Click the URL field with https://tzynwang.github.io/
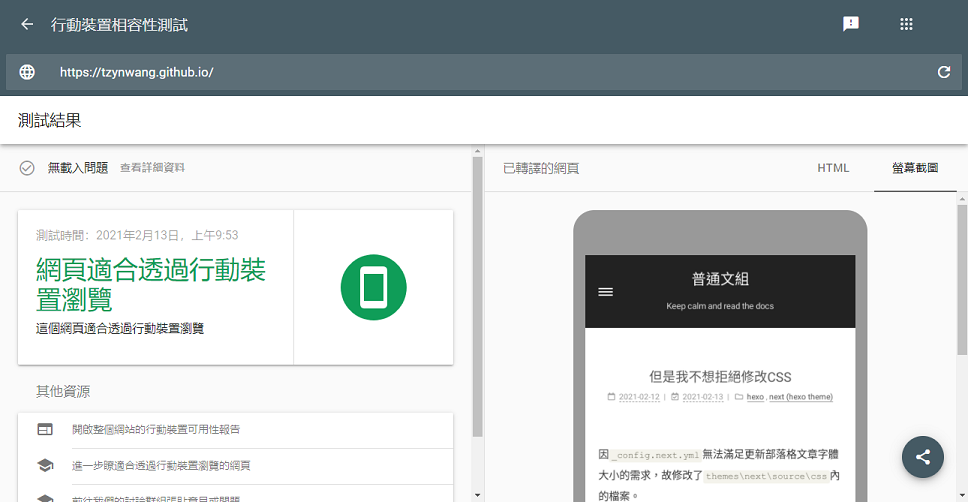 click(x=484, y=72)
